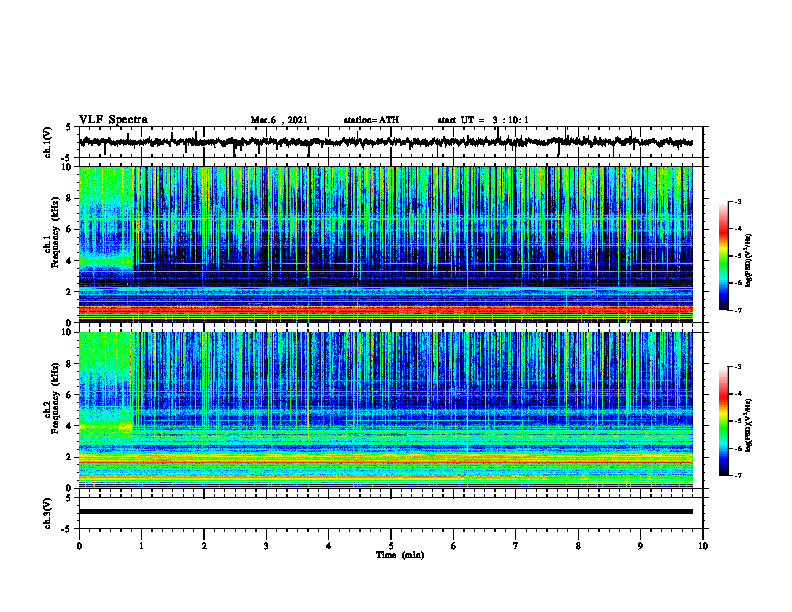The image size is (792, 612).
Task: Click the "Time (min)" x-axis title
Action: tap(400, 555)
